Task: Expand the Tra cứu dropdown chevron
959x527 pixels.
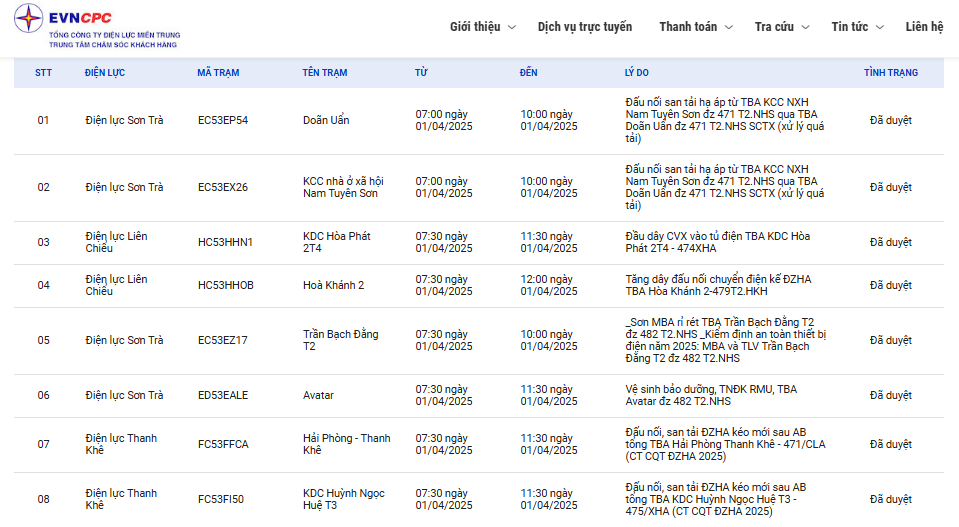Action: coord(805,27)
